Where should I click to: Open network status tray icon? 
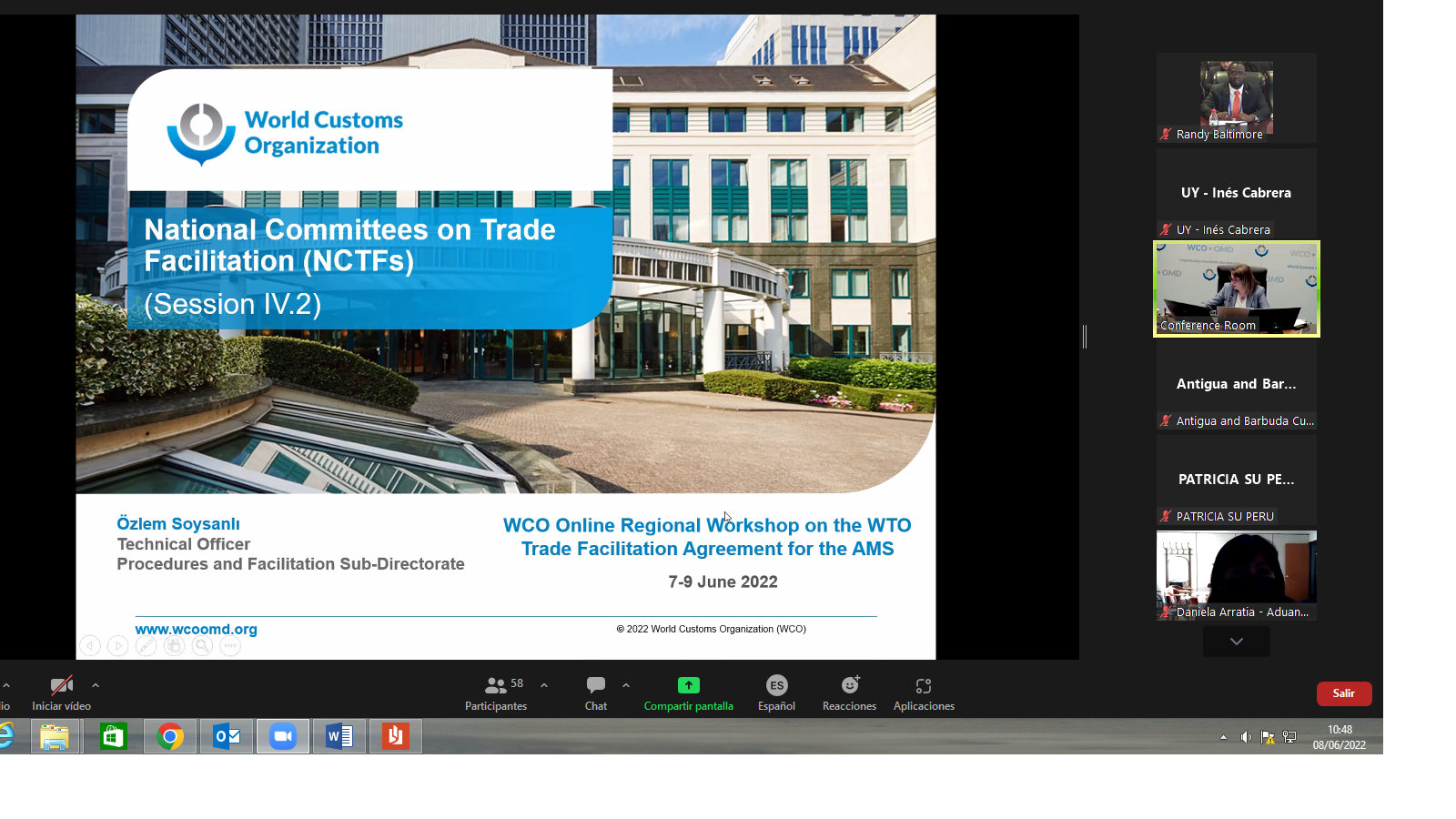pyautogui.click(x=1289, y=737)
